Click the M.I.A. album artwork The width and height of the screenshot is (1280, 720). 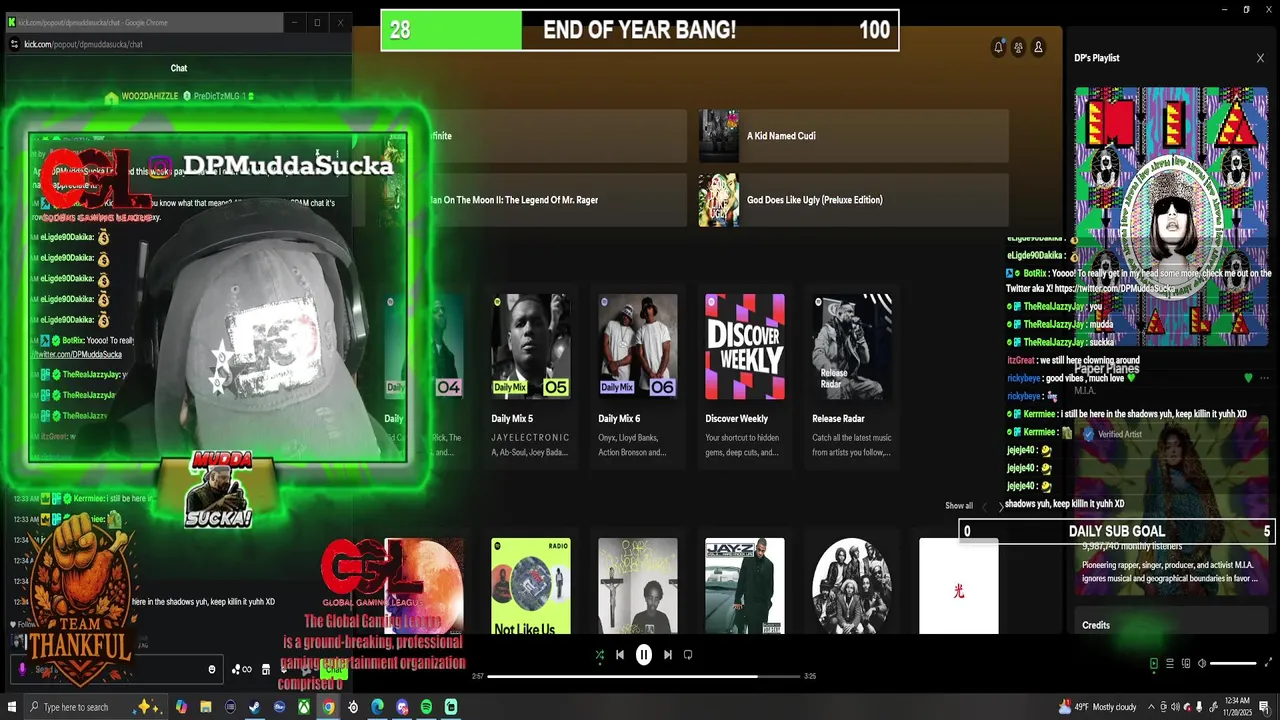[x=1171, y=217]
